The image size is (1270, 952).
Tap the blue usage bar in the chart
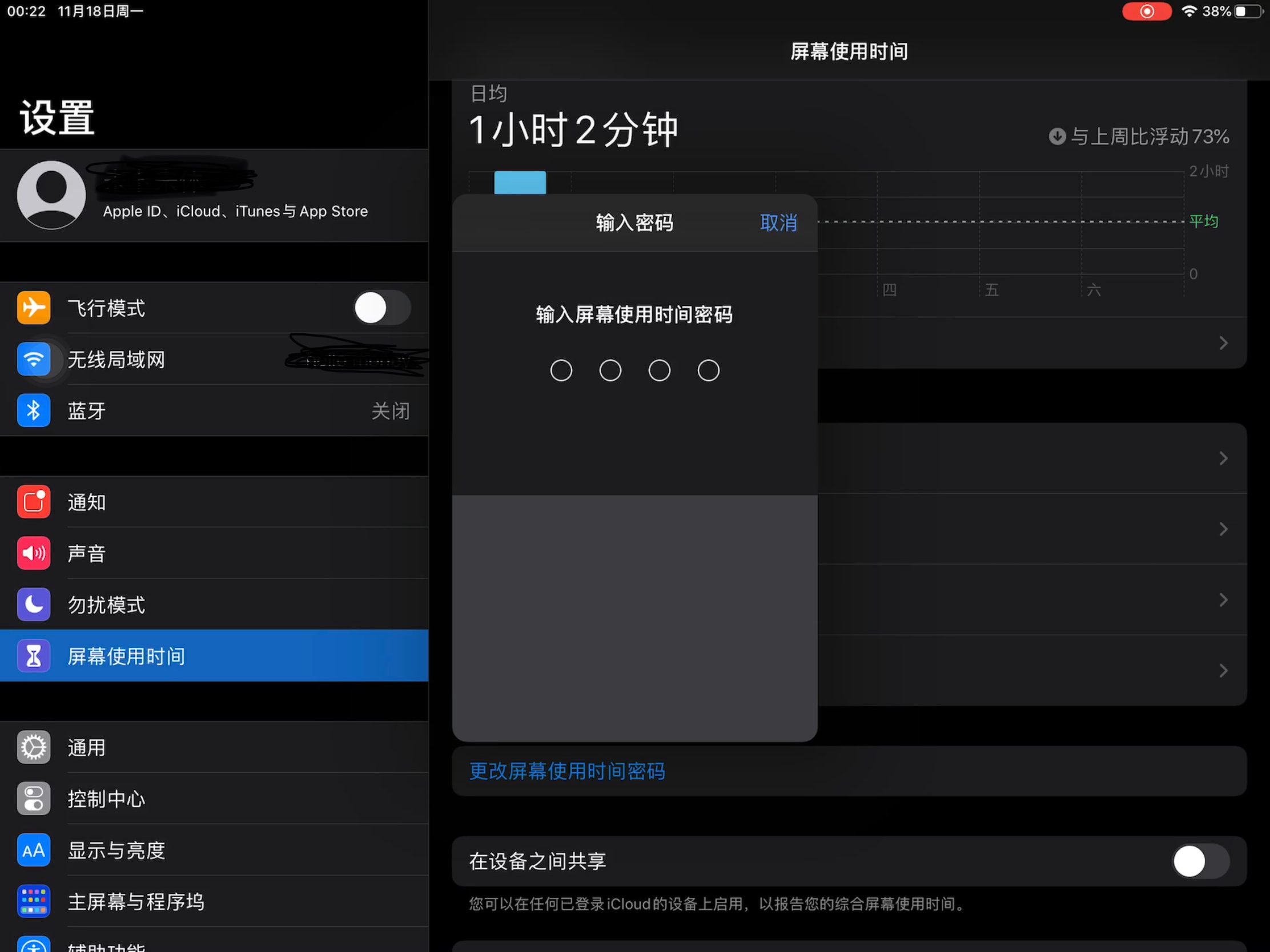coord(520,183)
